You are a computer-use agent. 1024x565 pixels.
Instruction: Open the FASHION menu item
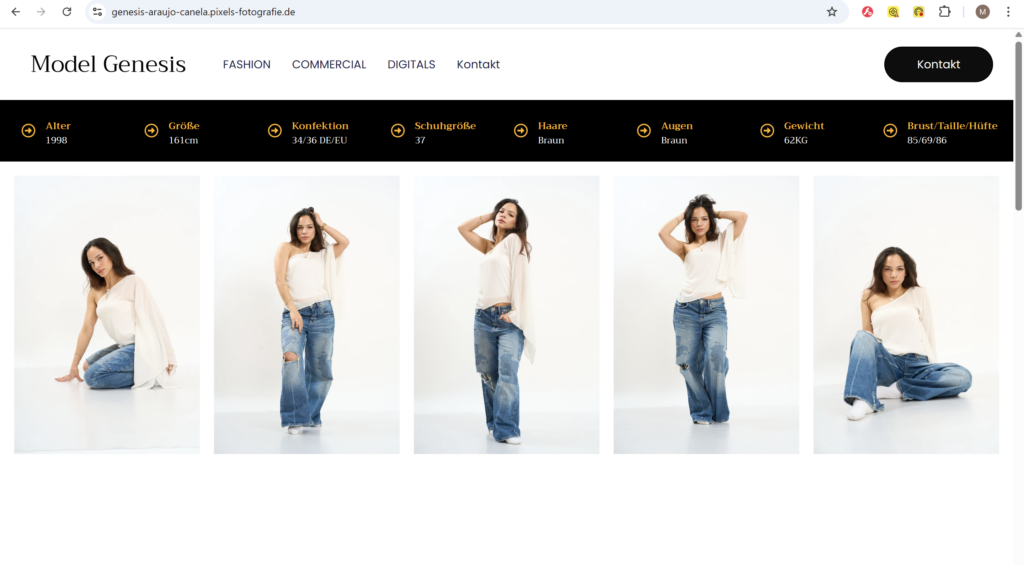246,65
